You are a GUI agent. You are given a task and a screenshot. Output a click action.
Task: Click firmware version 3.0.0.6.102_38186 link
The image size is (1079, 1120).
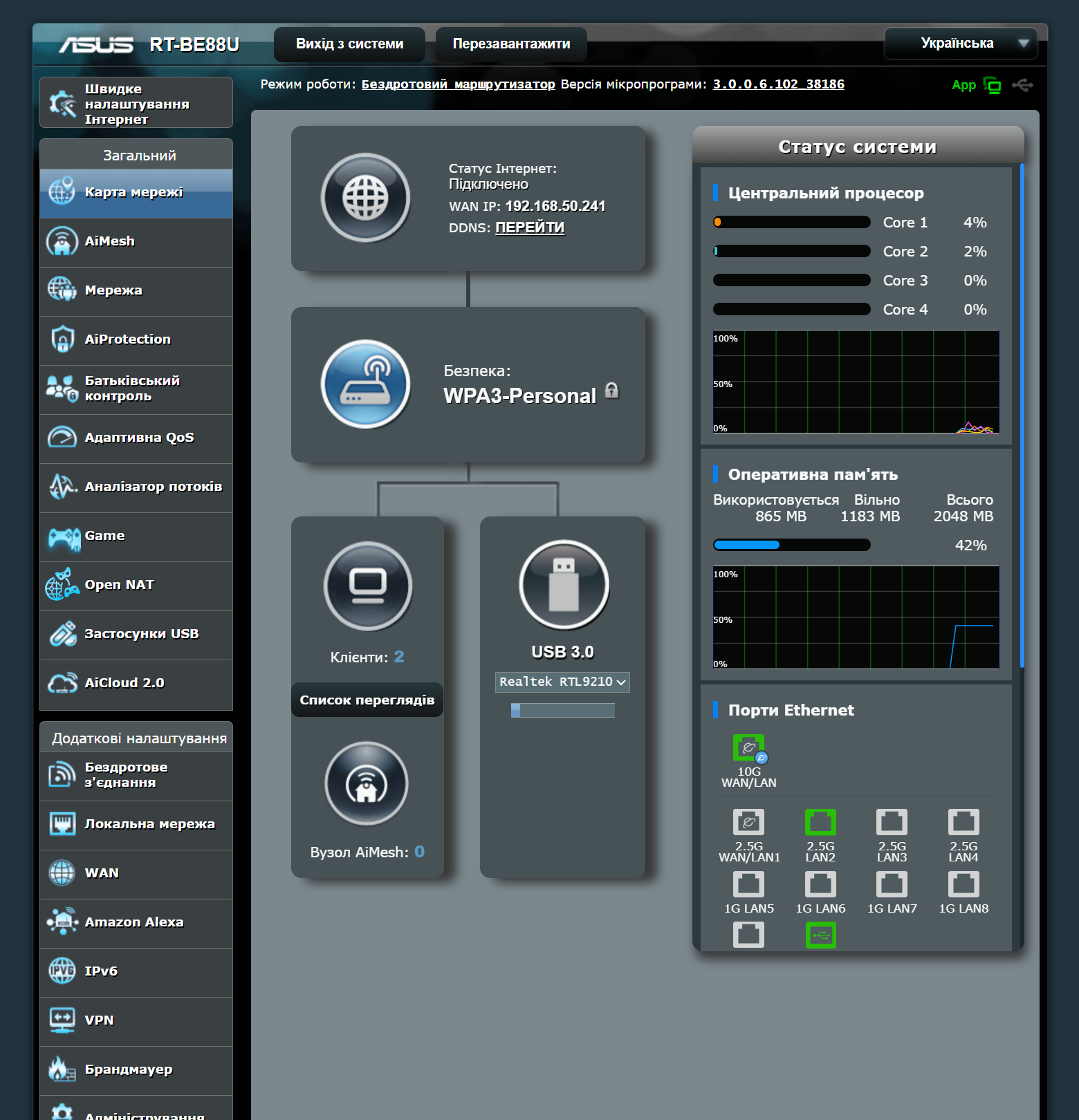(x=779, y=84)
